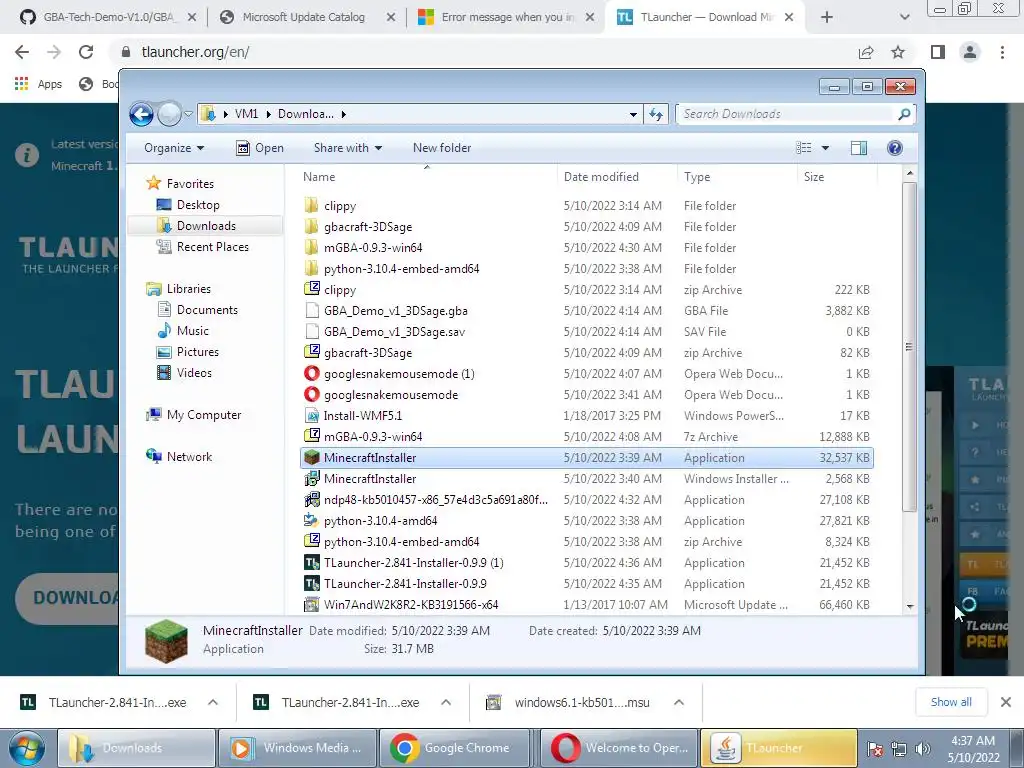This screenshot has width=1024, height=768.
Task: Click New folder button
Action: tap(441, 148)
